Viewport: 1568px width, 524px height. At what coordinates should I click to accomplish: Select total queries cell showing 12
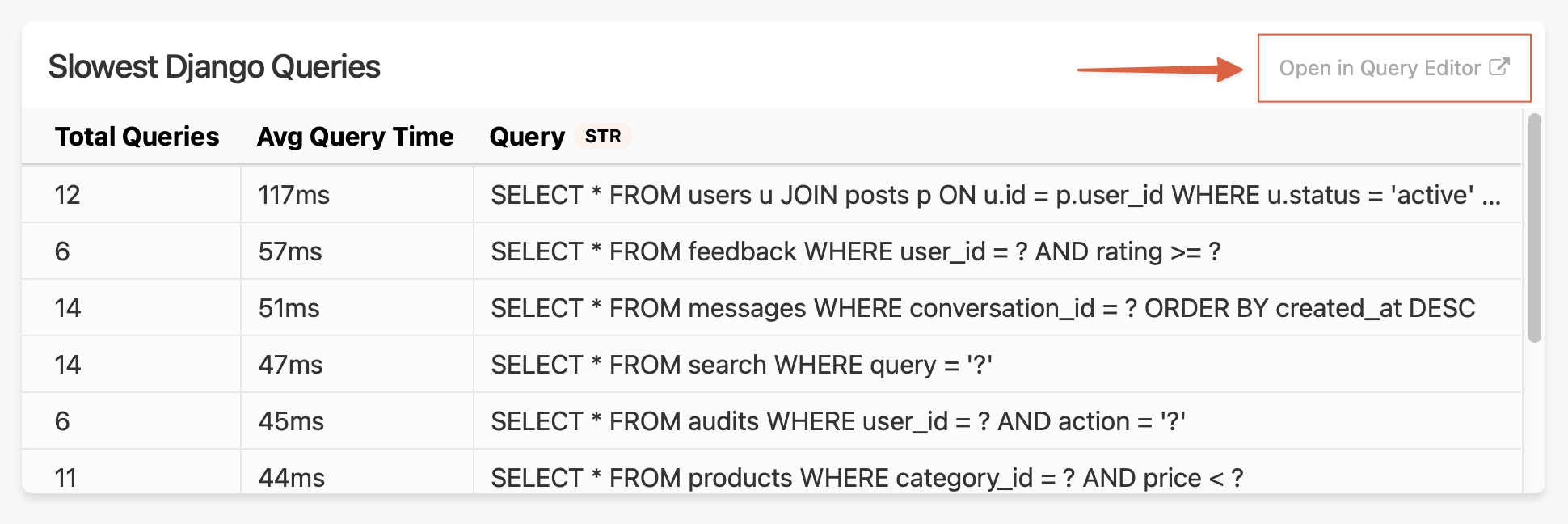[x=68, y=195]
